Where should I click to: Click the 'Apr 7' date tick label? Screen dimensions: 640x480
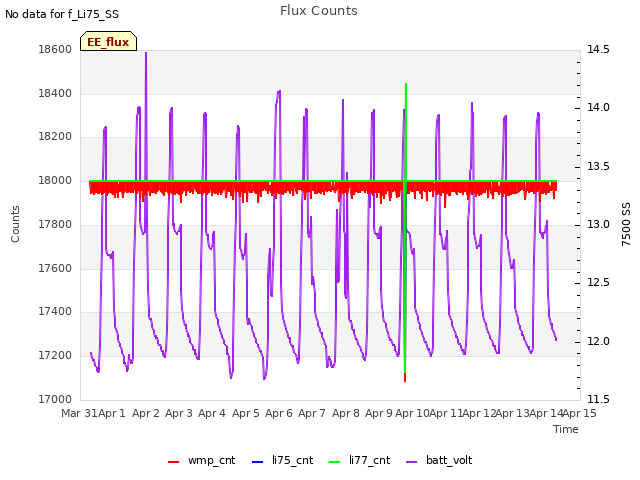(312, 413)
